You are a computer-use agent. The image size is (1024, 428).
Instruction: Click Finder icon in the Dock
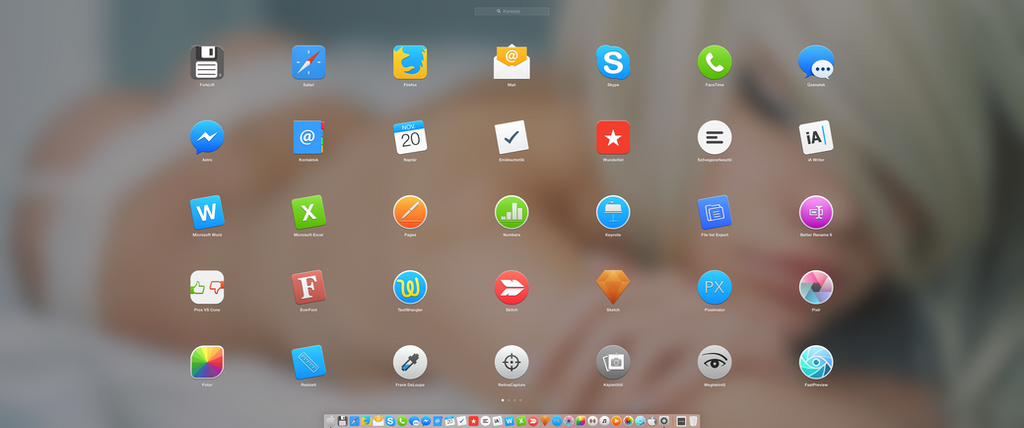[x=330, y=421]
